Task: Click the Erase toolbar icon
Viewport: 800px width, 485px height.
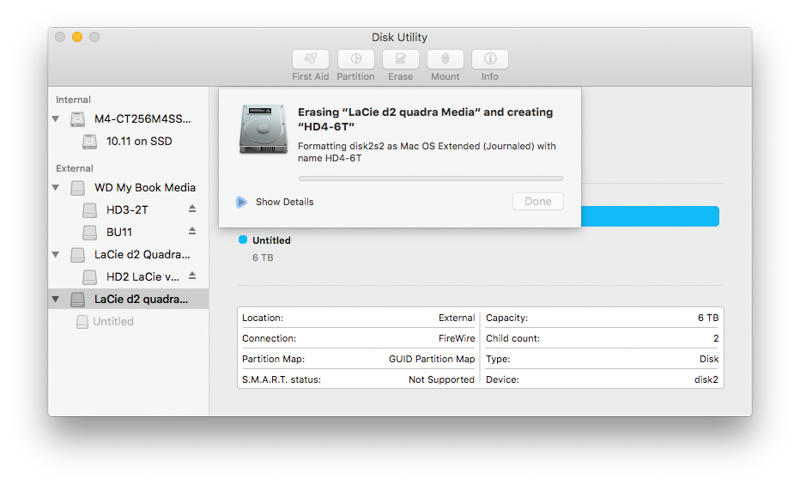Action: click(400, 59)
